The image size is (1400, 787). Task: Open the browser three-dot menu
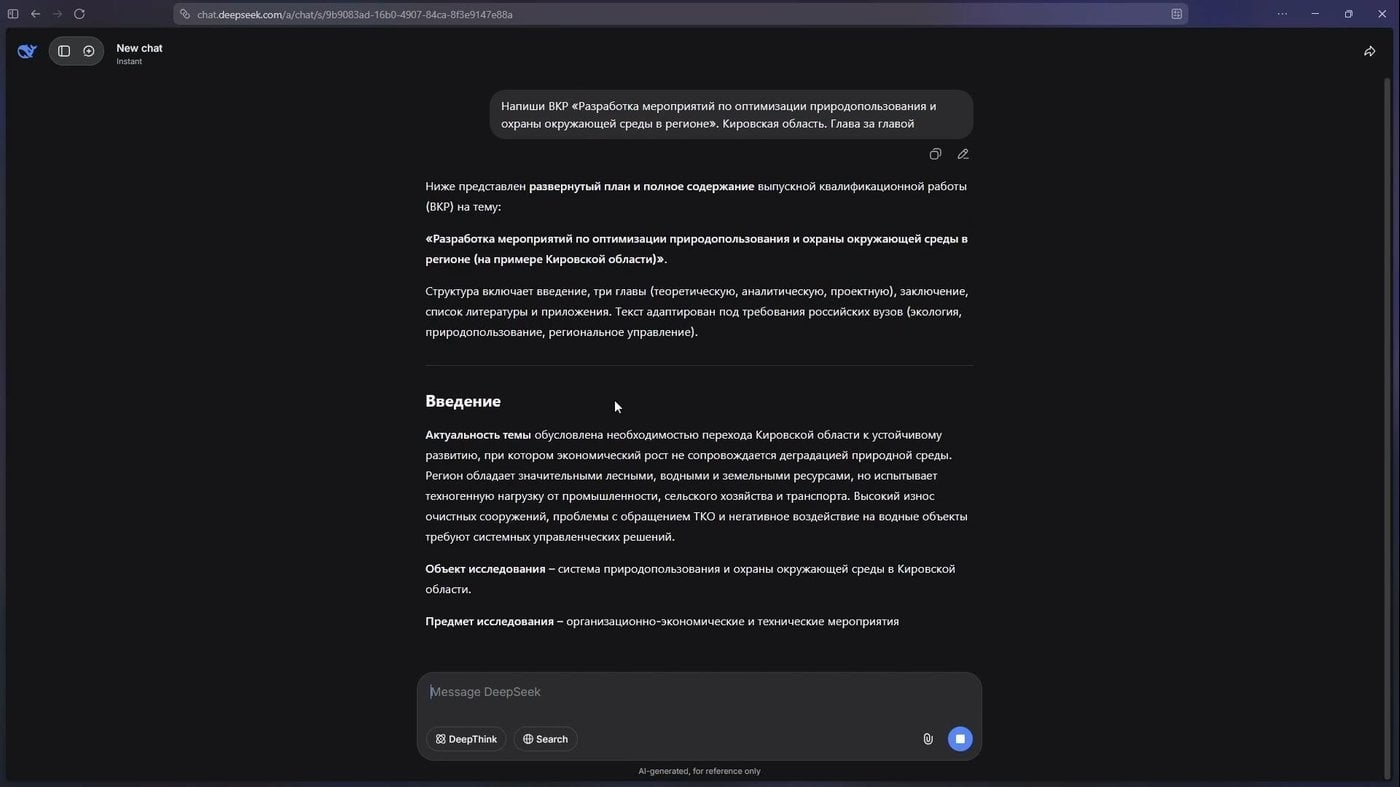click(1282, 14)
